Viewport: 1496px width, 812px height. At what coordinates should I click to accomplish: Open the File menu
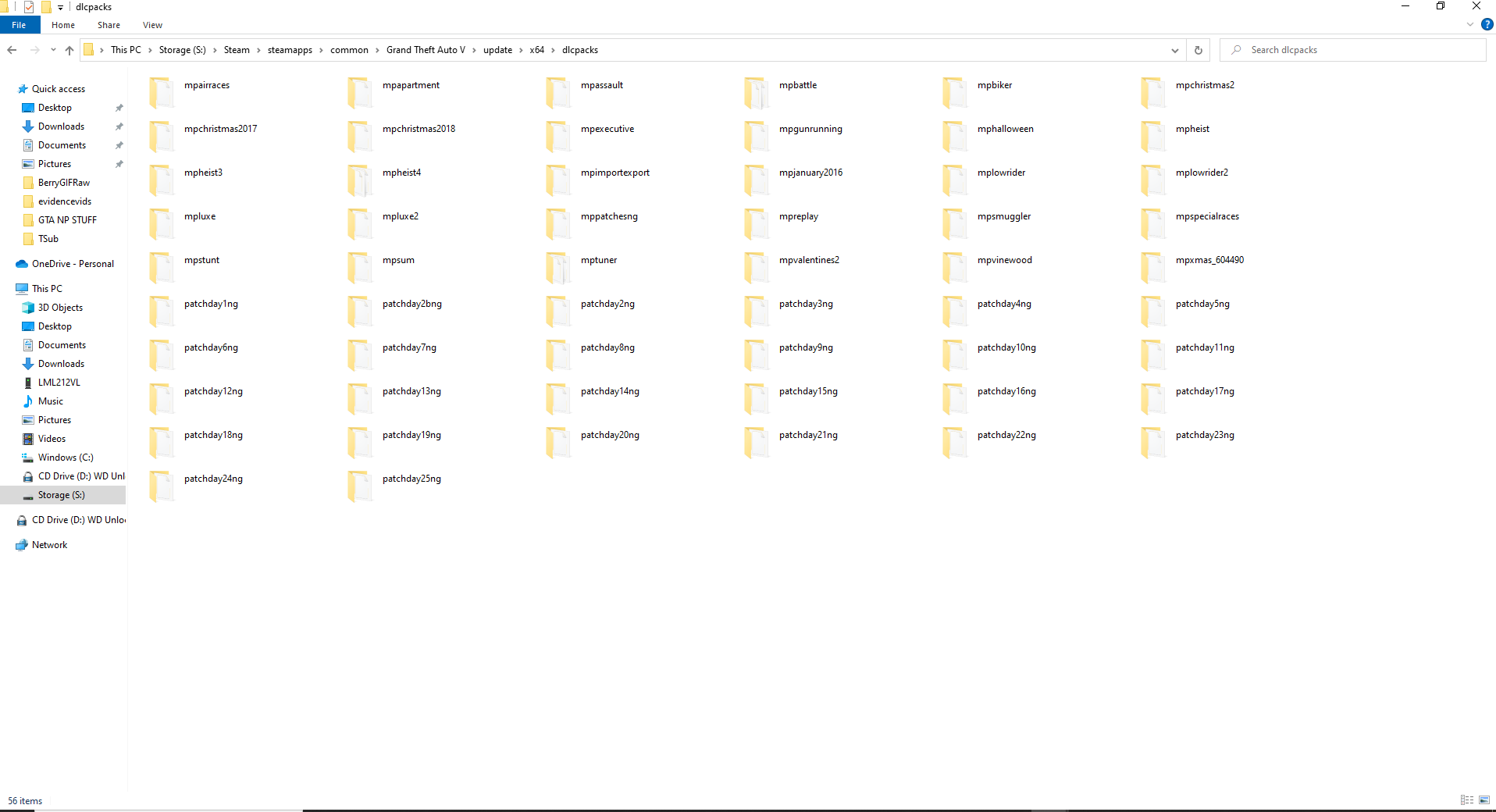(19, 25)
